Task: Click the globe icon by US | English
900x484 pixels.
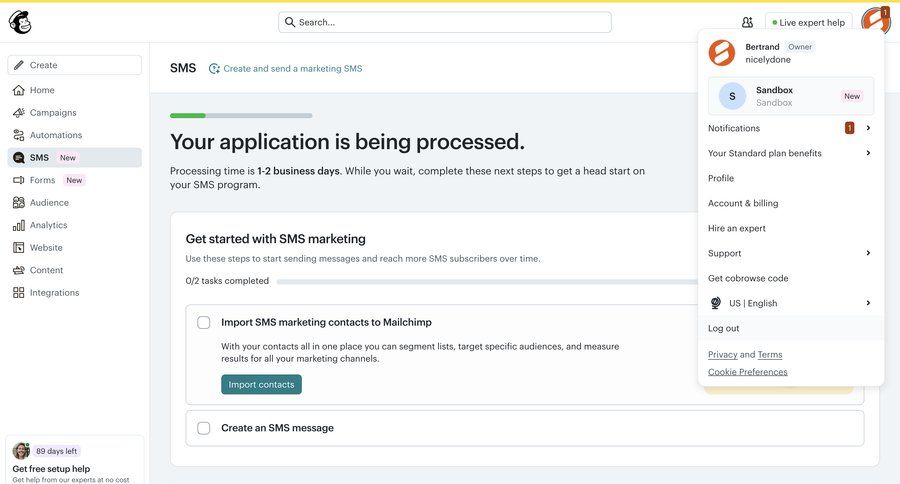Action: pos(716,303)
